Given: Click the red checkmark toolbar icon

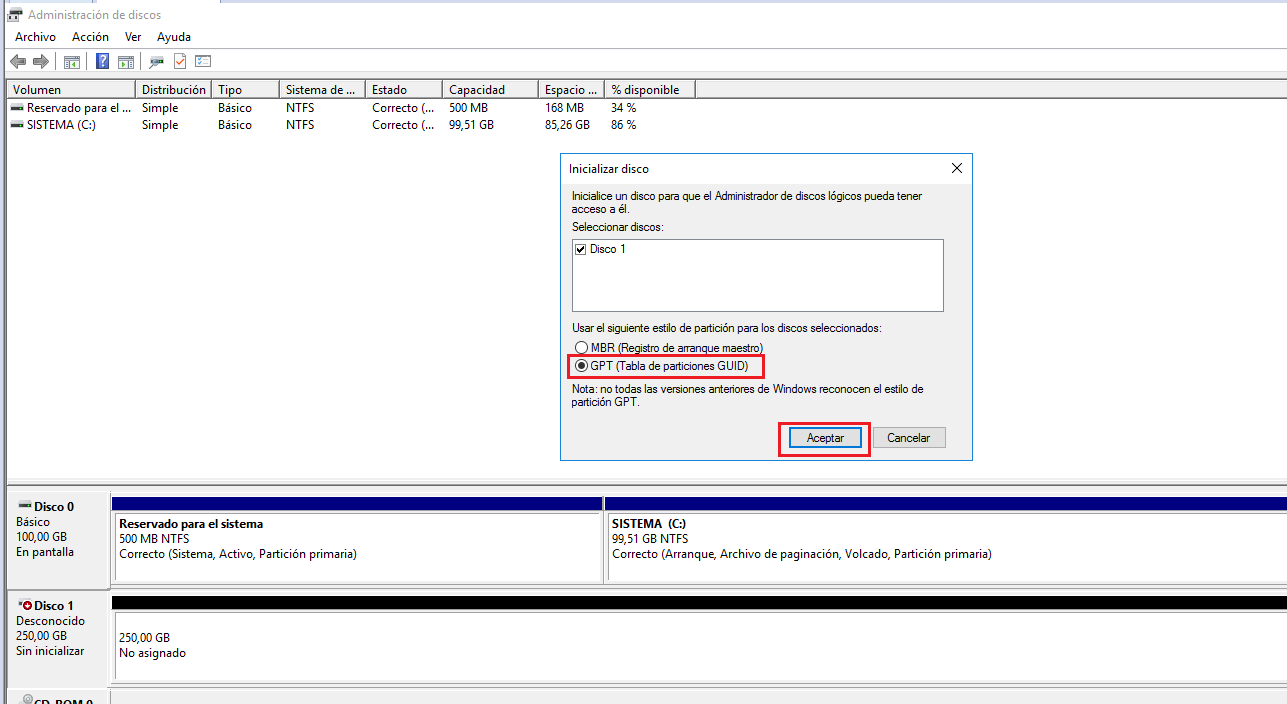Looking at the screenshot, I should (x=181, y=61).
